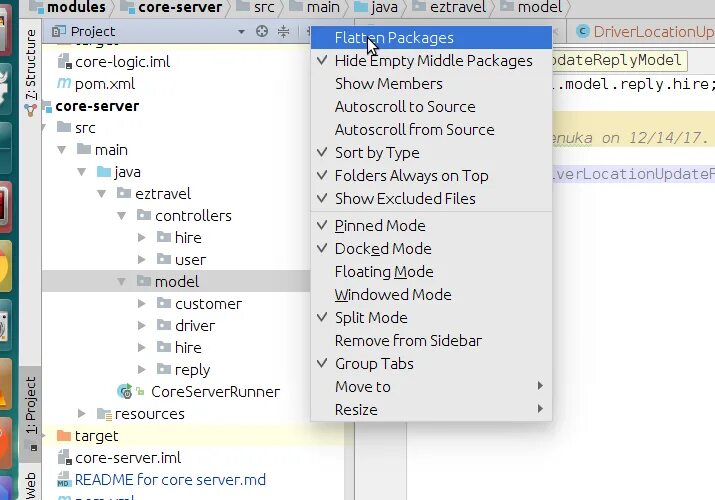Toggle Show Excluded Files
Image resolution: width=715 pixels, height=500 pixels.
pyautogui.click(x=431, y=198)
